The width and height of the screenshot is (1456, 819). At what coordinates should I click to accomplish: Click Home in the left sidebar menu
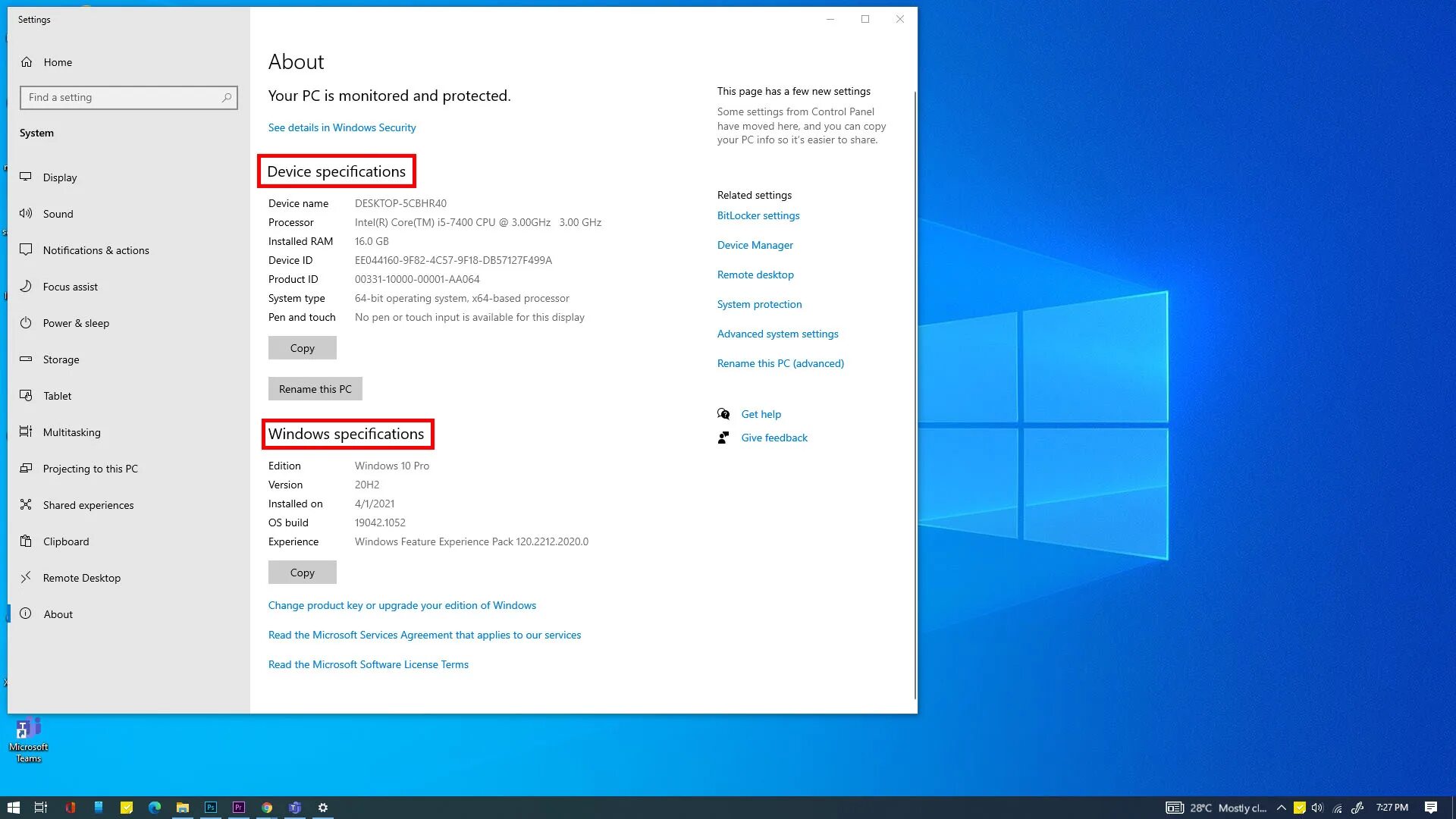click(x=57, y=62)
